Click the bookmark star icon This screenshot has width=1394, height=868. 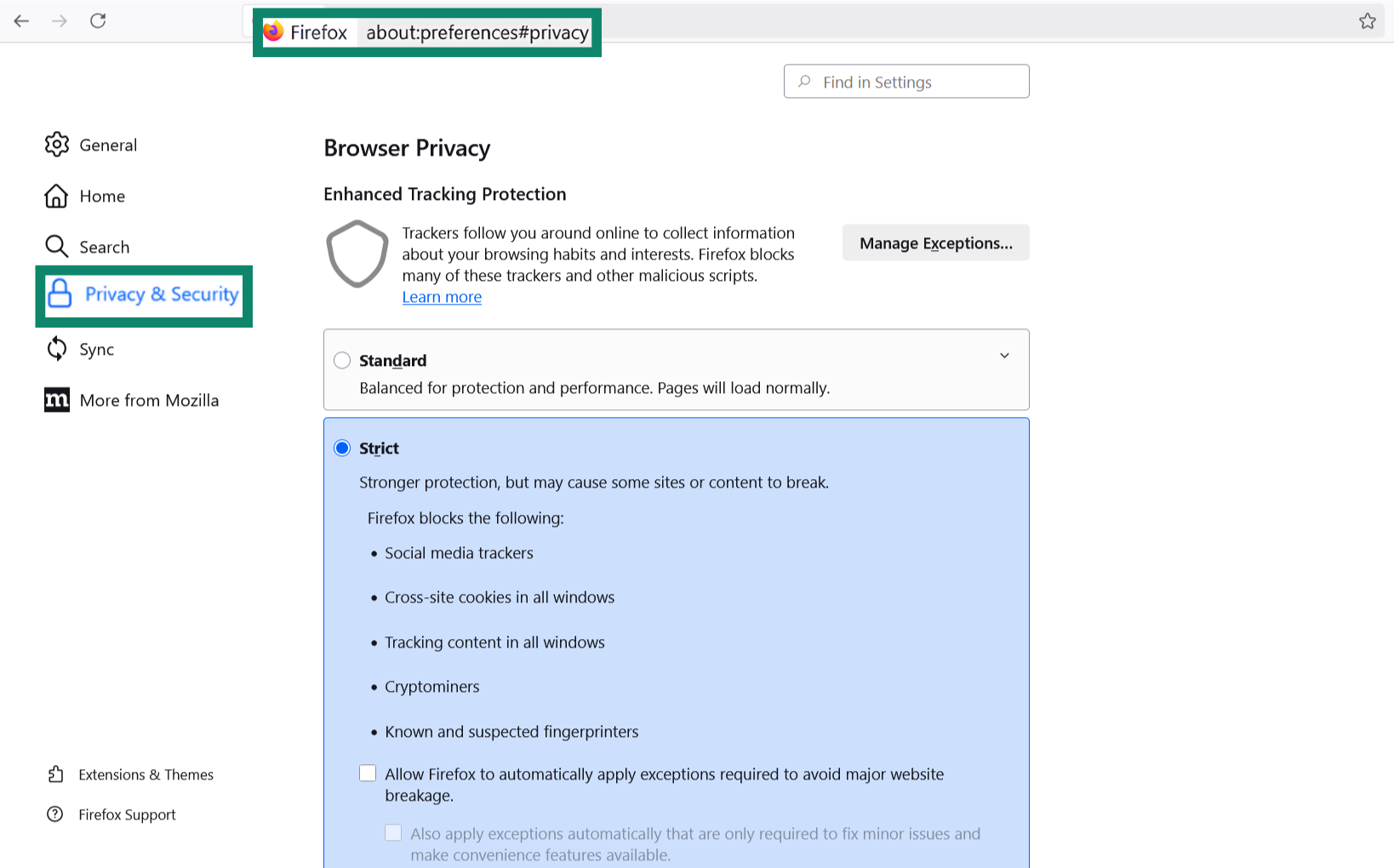coord(1367,20)
